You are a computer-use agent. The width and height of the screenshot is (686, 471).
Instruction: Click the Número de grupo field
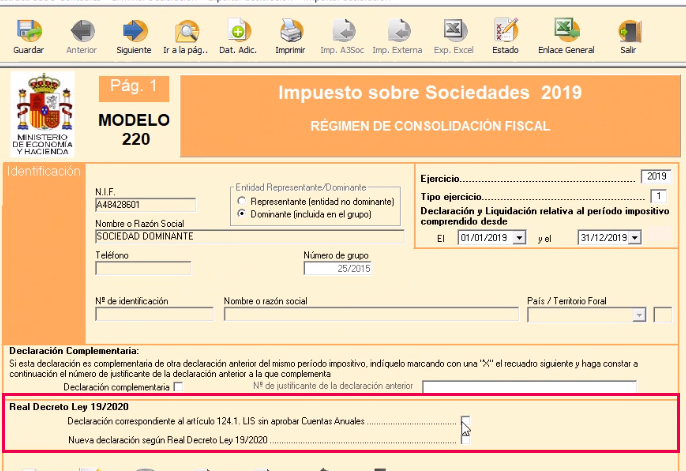pos(338,268)
